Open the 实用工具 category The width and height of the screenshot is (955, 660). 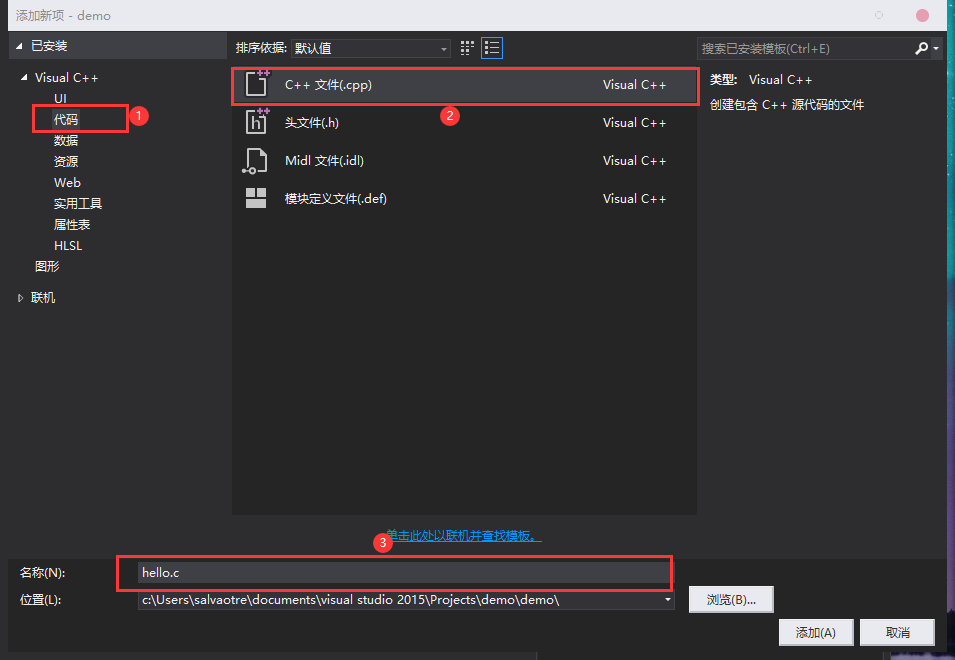[x=78, y=203]
